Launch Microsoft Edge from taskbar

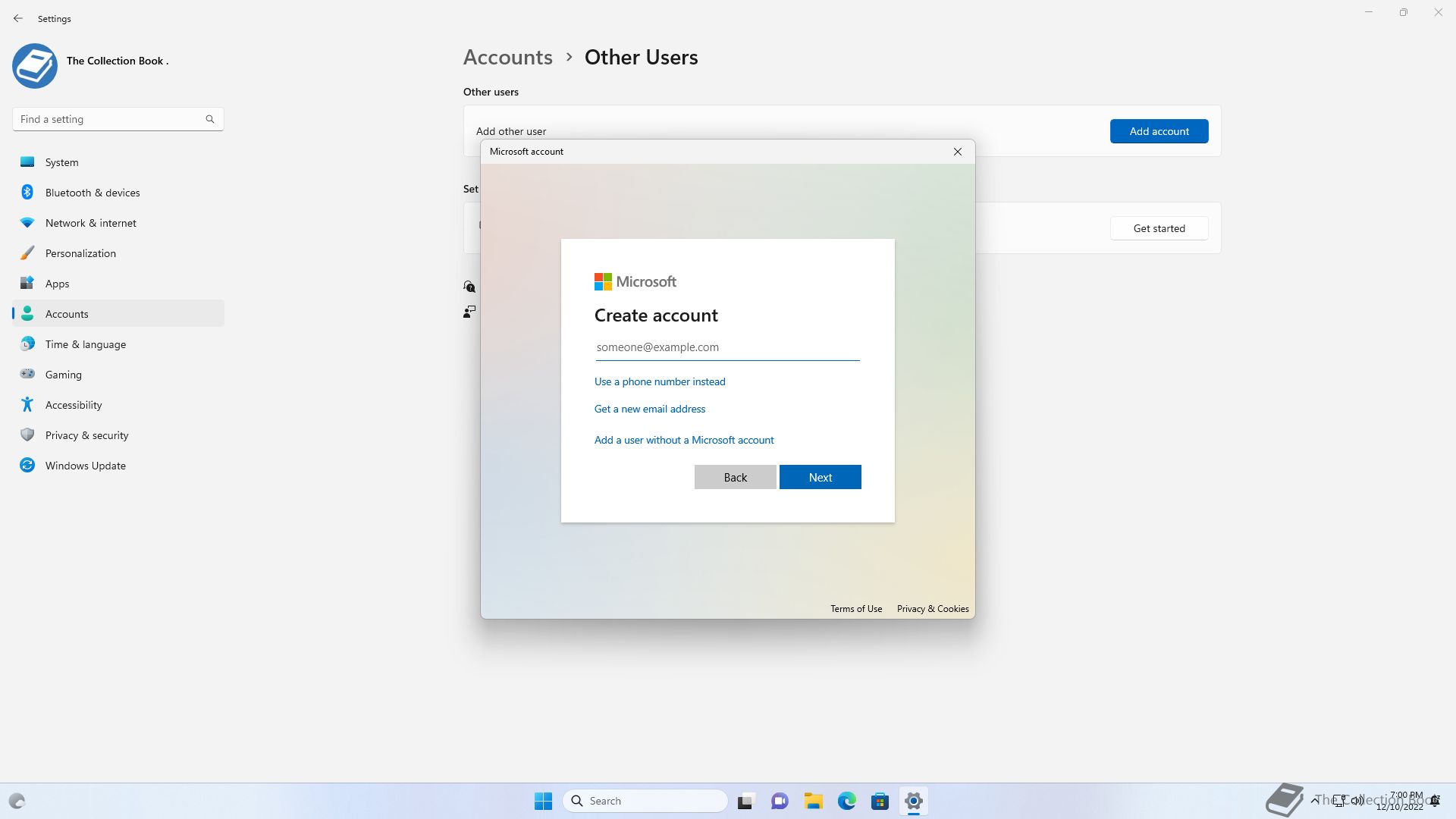pos(847,801)
